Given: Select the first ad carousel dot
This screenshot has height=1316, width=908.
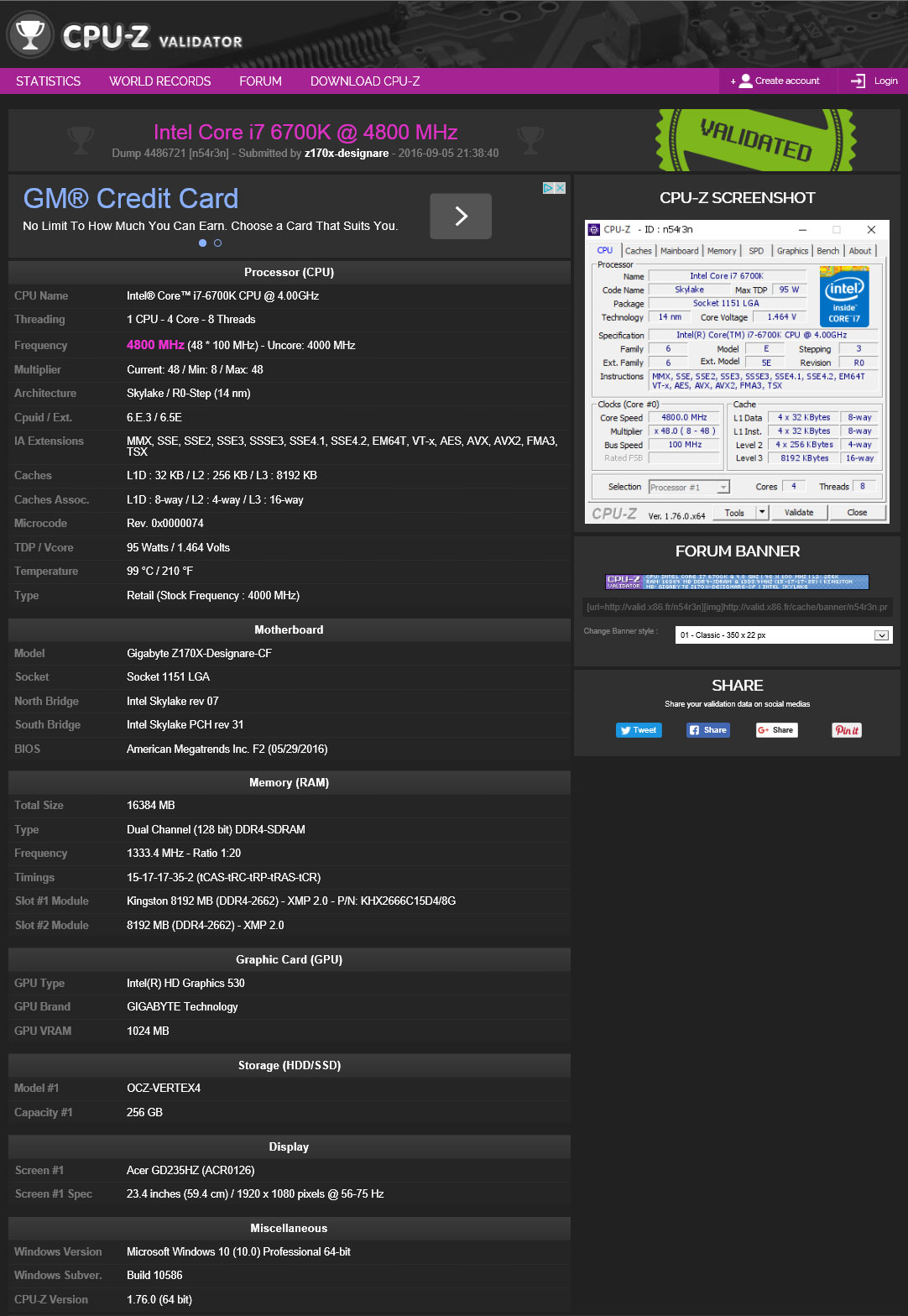Looking at the screenshot, I should click(x=202, y=243).
